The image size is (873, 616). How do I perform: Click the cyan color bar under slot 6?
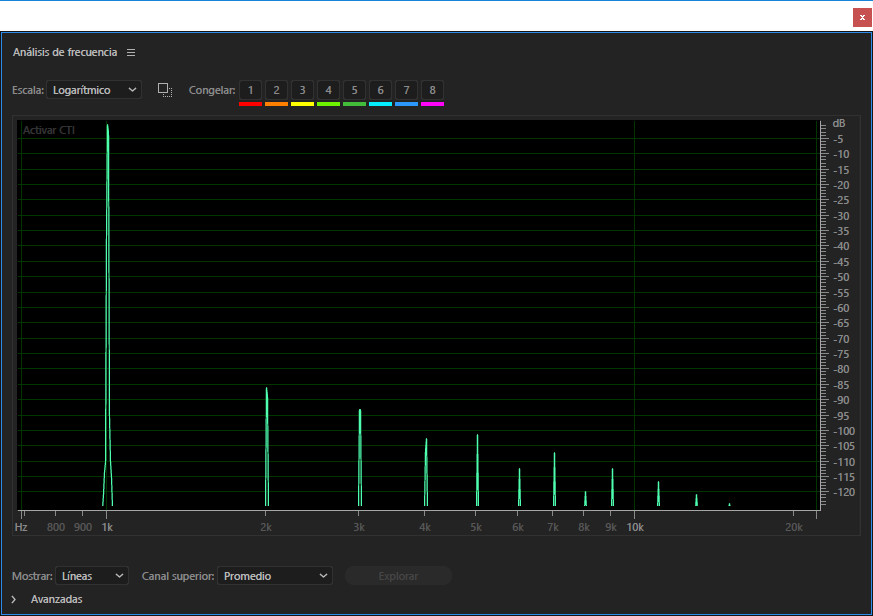pyautogui.click(x=380, y=104)
